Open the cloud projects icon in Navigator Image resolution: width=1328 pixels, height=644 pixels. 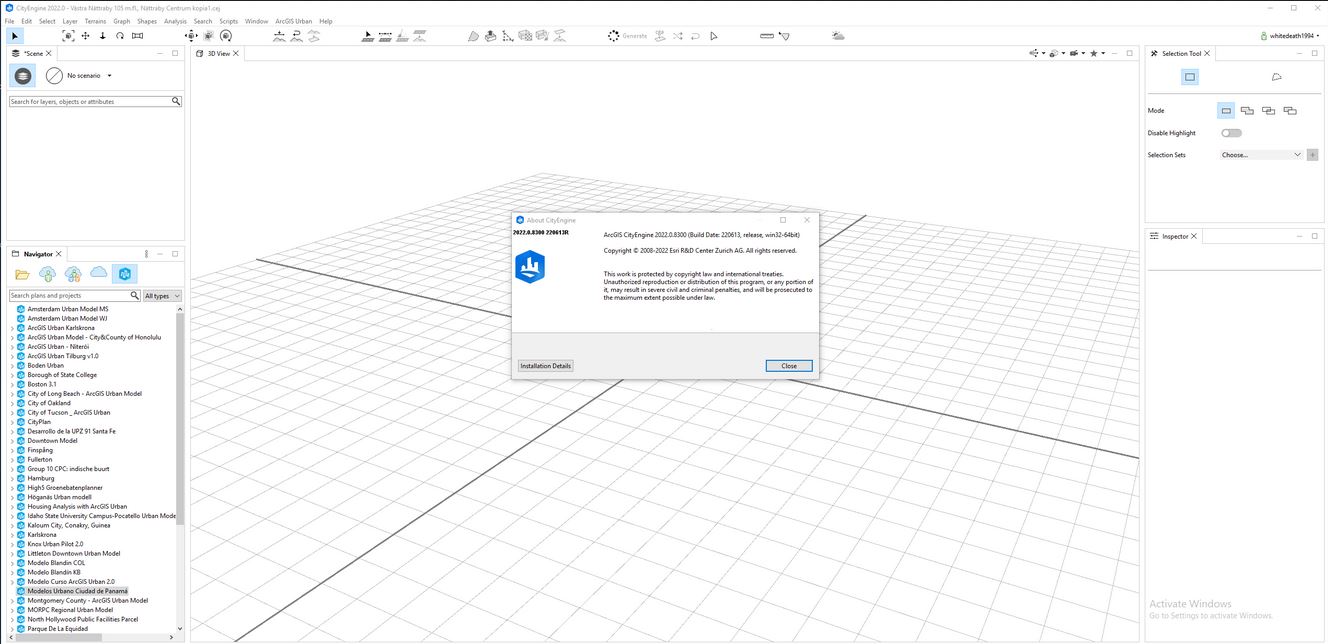(99, 273)
